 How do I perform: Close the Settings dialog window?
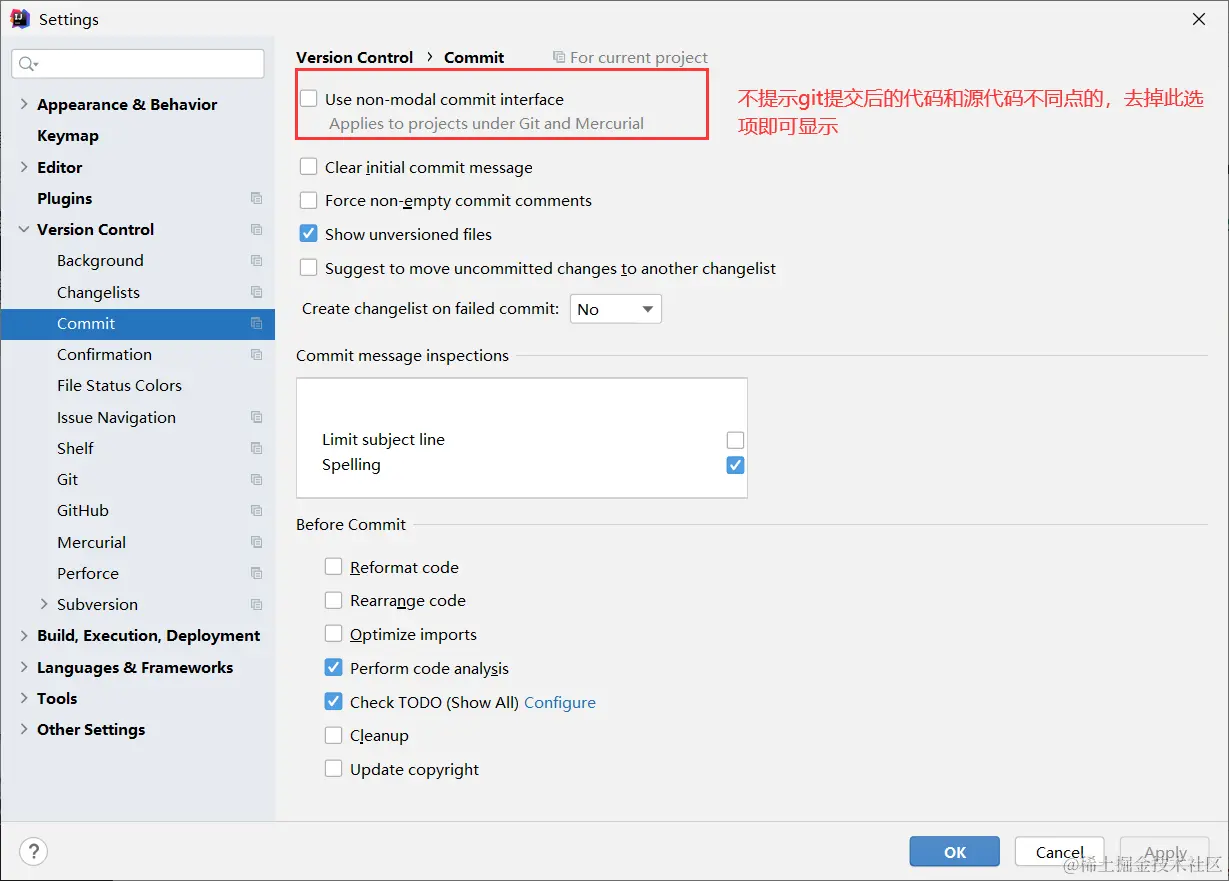[x=1198, y=19]
